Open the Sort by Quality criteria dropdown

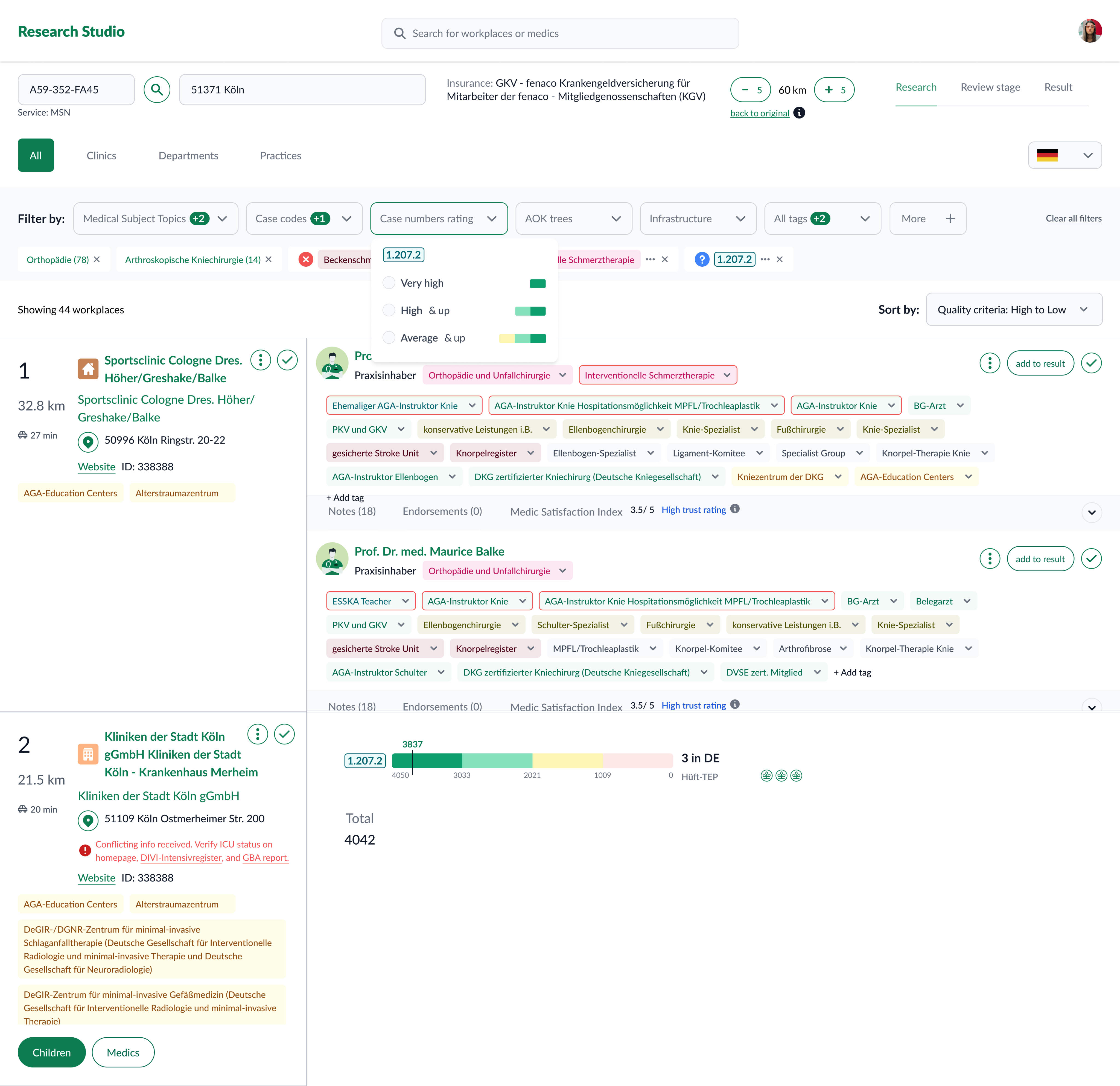1013,310
